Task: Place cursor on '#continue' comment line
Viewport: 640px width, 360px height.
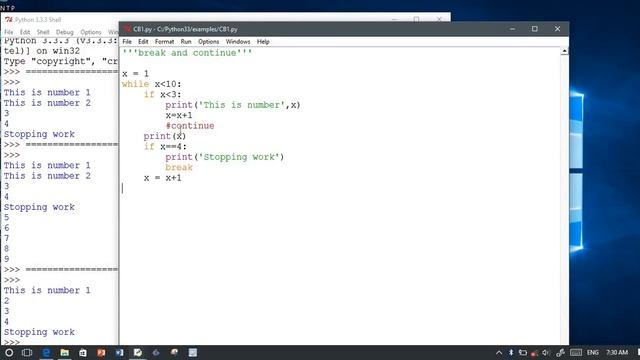Action: 190,126
